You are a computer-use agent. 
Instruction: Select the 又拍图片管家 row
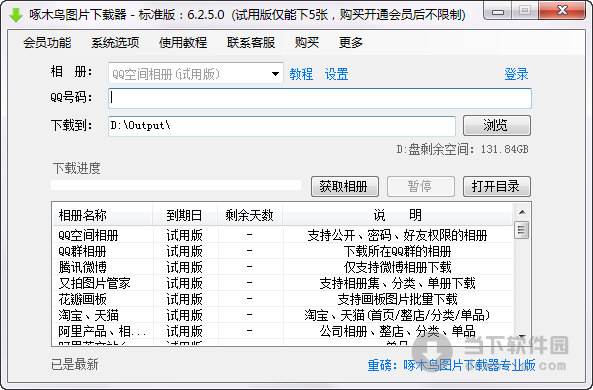(283, 283)
